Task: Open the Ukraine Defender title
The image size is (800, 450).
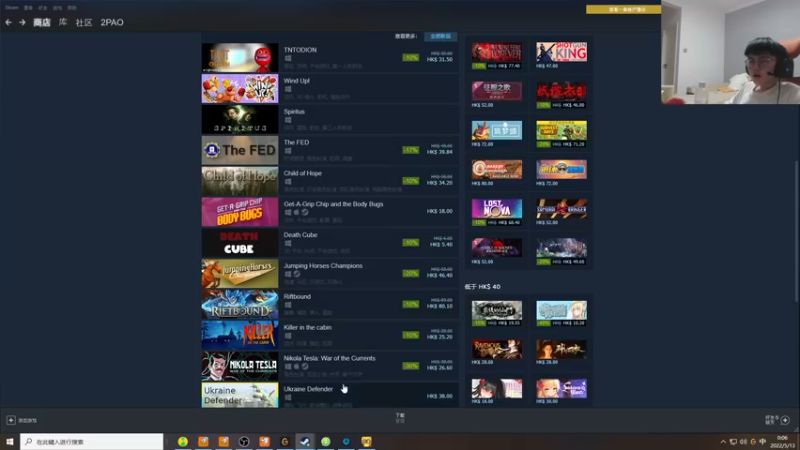Action: point(308,389)
